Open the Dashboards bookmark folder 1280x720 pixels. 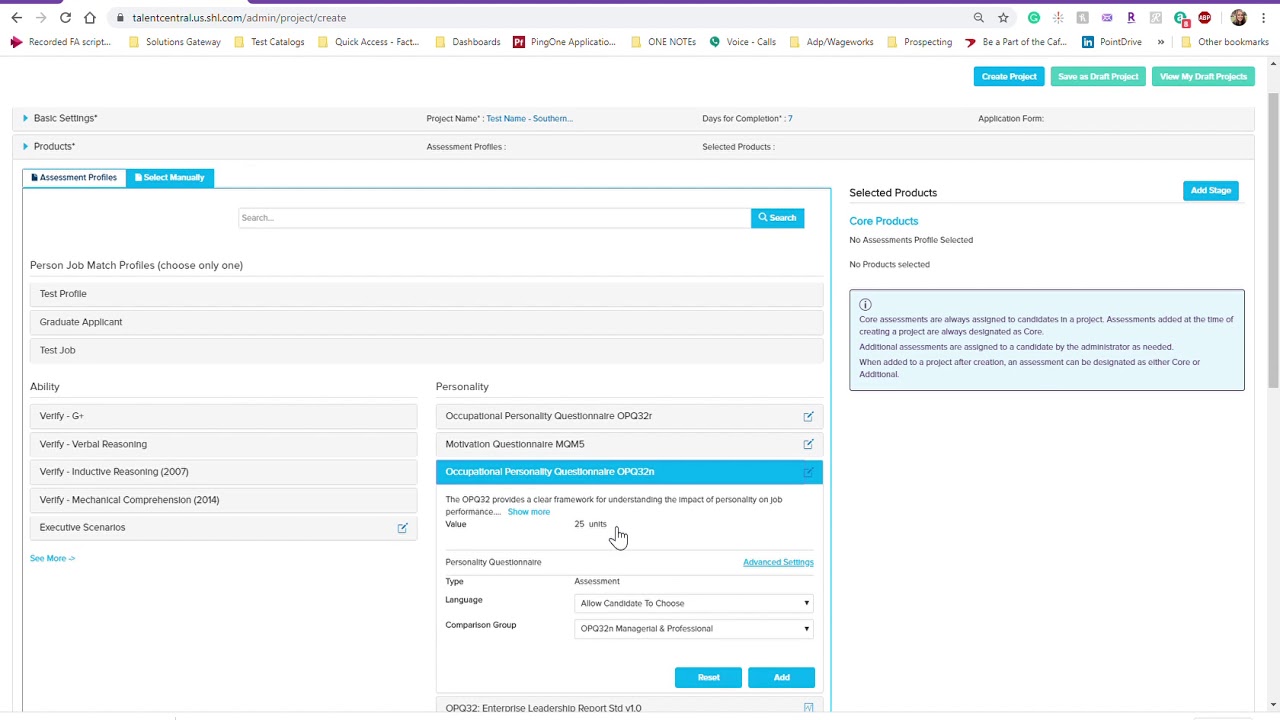[467, 42]
